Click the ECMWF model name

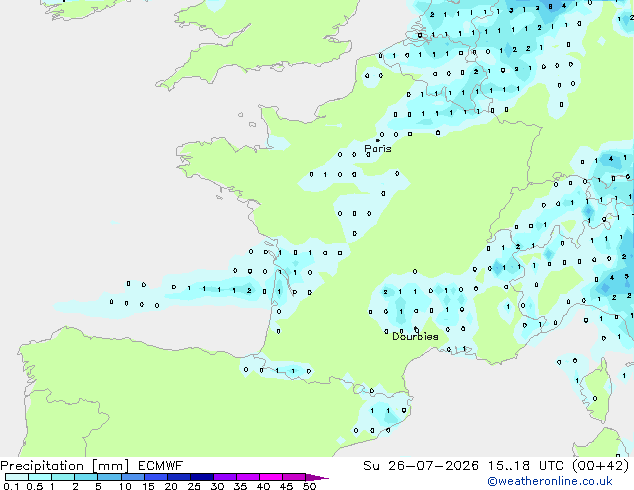tap(161, 466)
